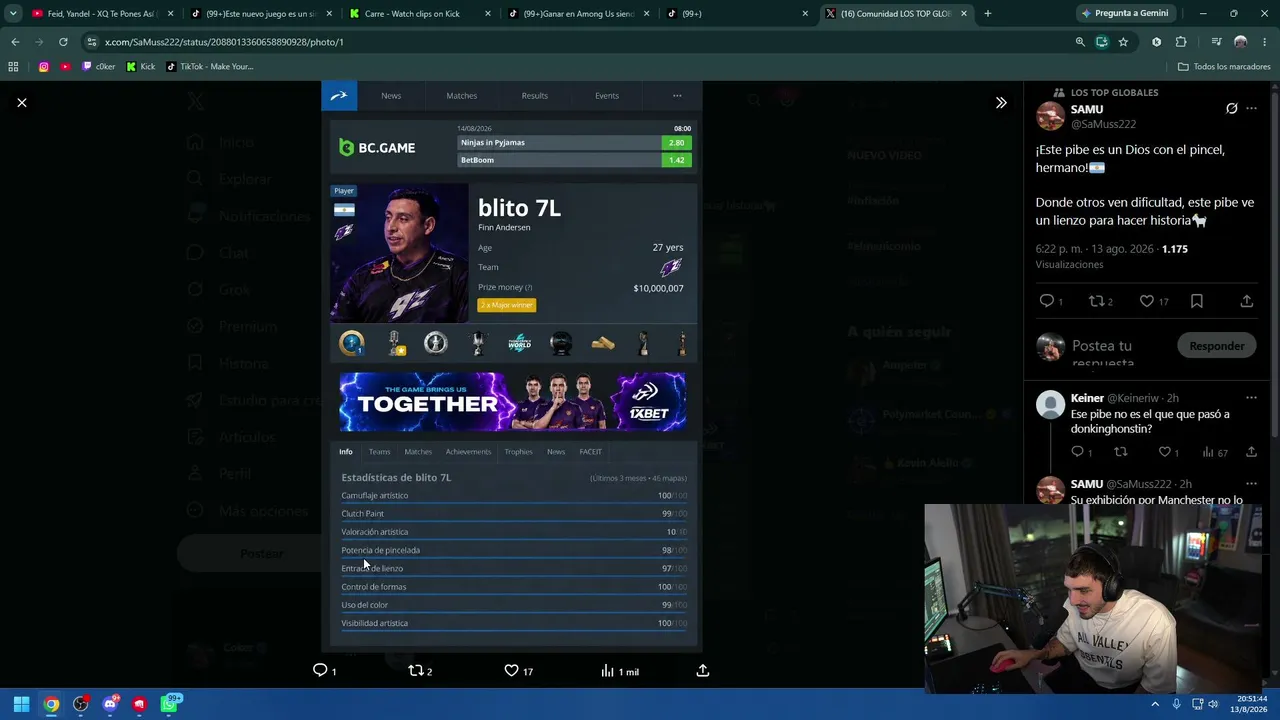
Task: Reply icon on SAMU's main post
Action: pyautogui.click(x=1046, y=301)
